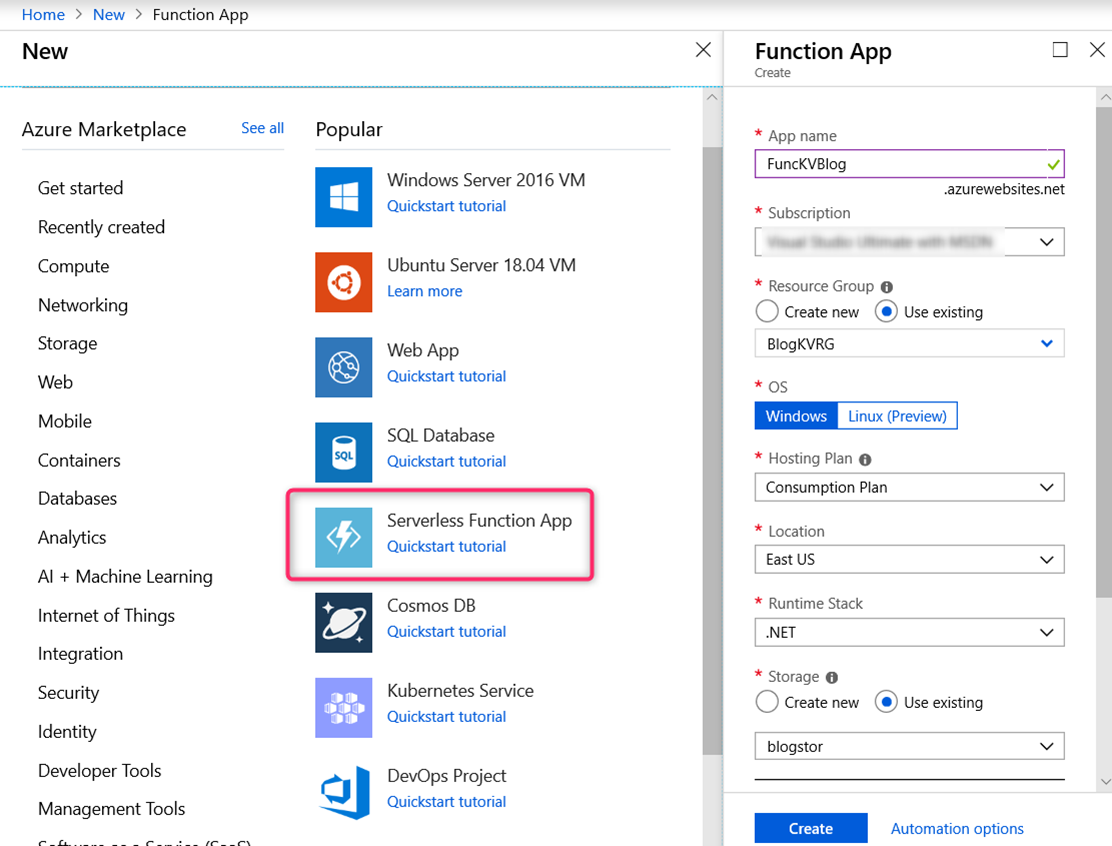Open the Subscription dropdown

(x=909, y=242)
